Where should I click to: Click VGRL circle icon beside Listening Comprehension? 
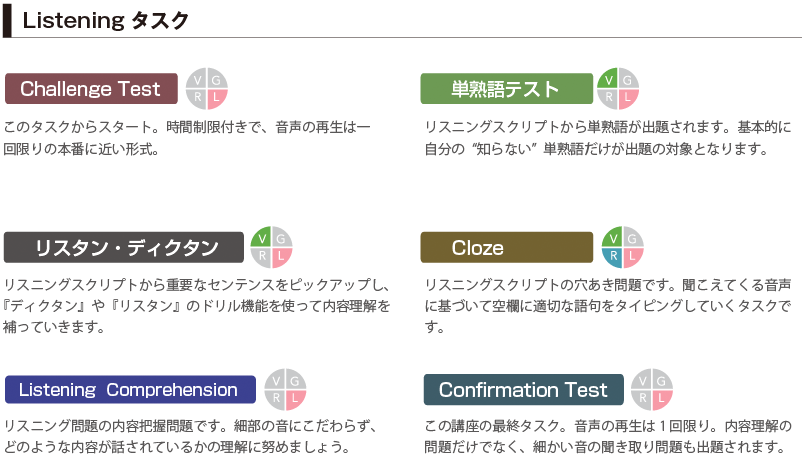point(285,390)
